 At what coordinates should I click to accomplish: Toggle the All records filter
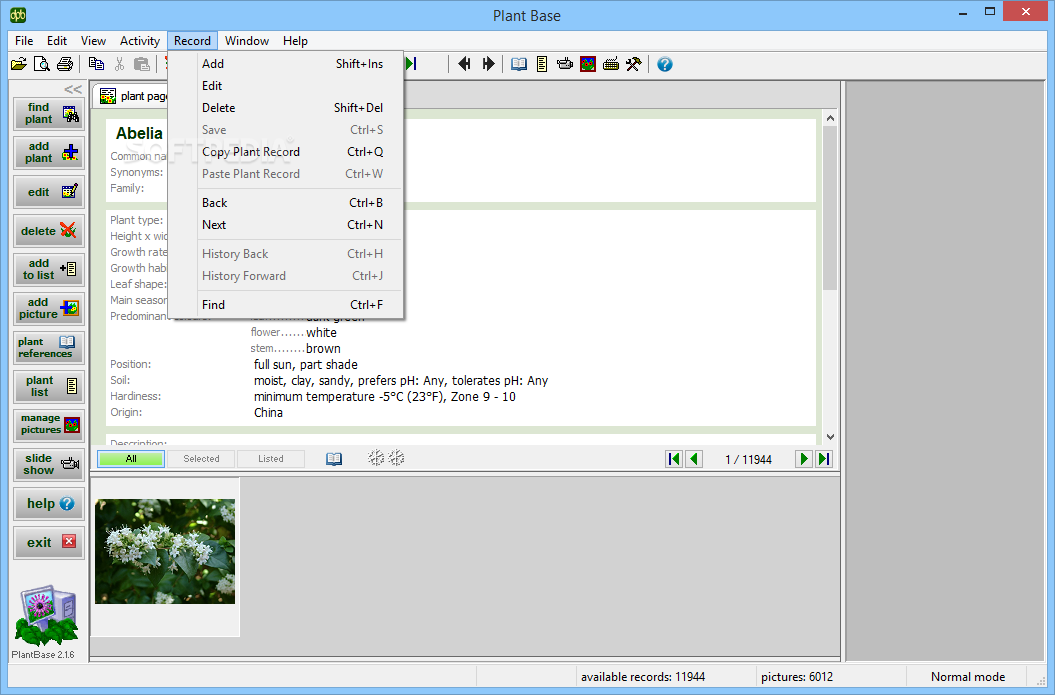(x=131, y=459)
